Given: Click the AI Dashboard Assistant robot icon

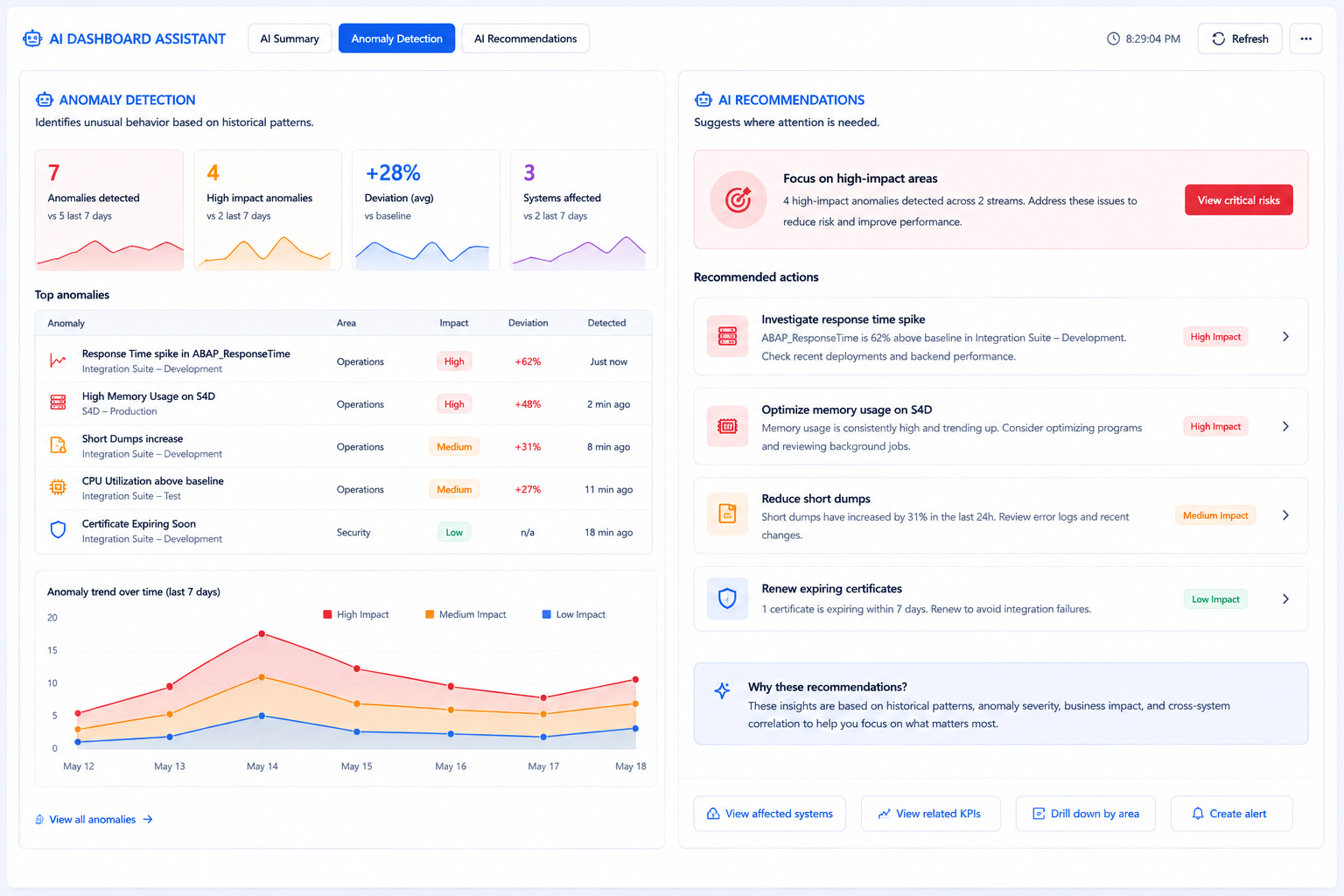Looking at the screenshot, I should point(32,38).
